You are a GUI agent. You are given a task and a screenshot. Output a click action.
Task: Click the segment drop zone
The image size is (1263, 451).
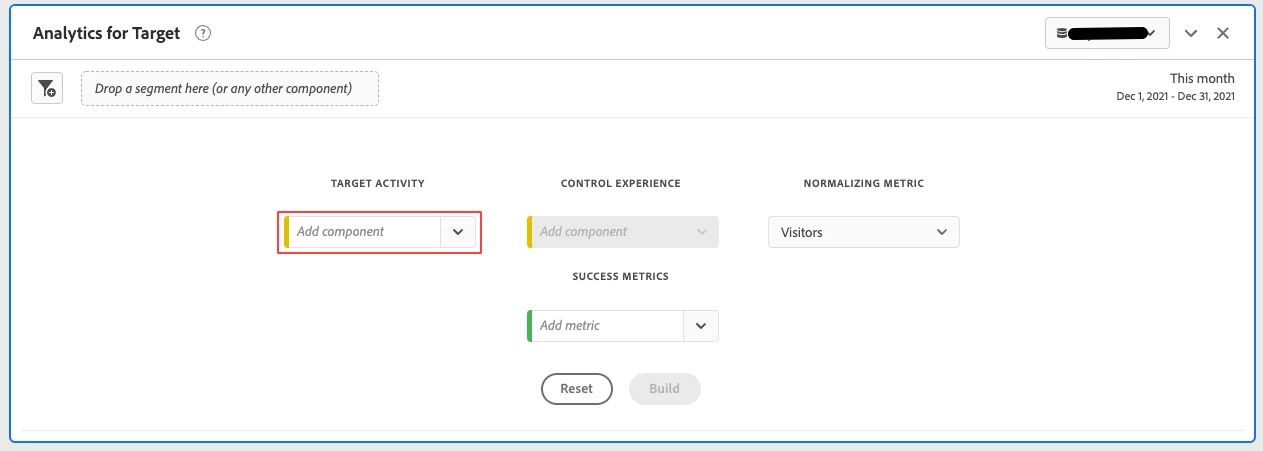(230, 88)
